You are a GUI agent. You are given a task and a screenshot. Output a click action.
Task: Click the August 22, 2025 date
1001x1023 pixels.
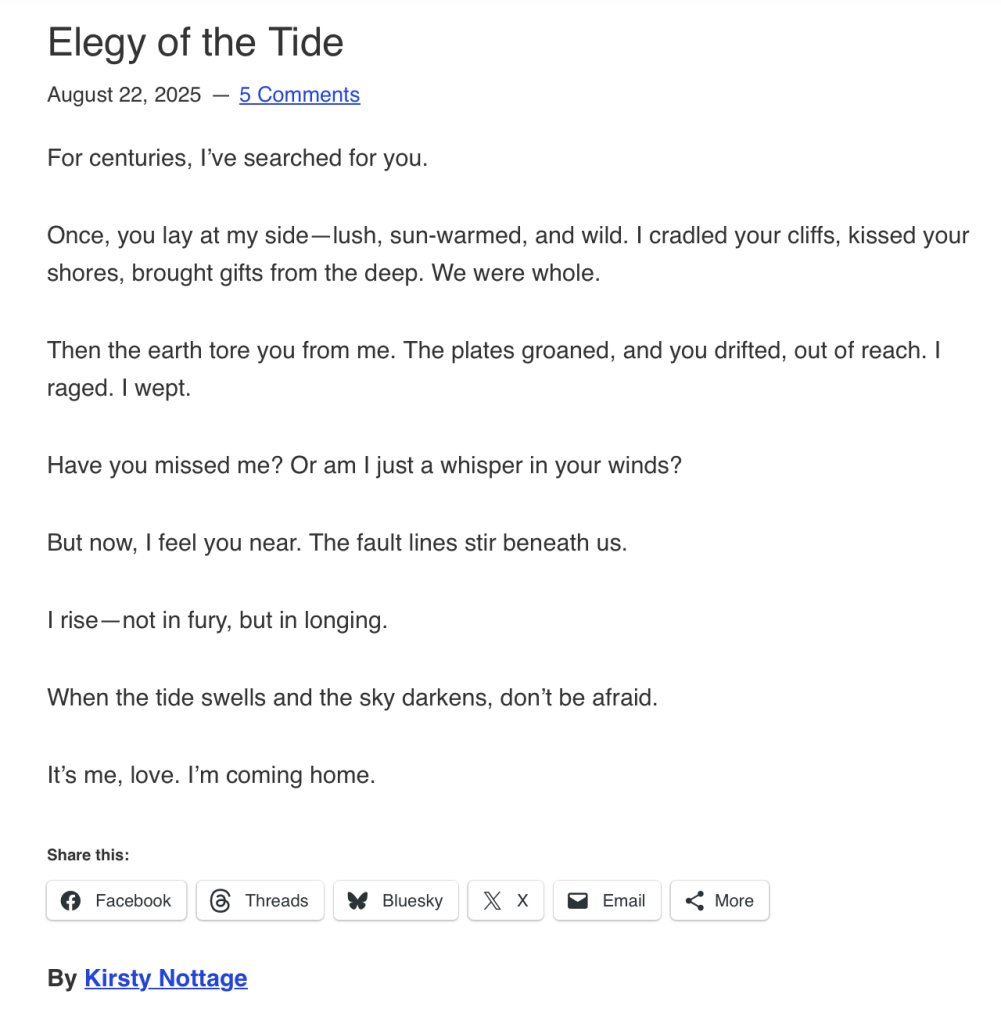coord(123,95)
